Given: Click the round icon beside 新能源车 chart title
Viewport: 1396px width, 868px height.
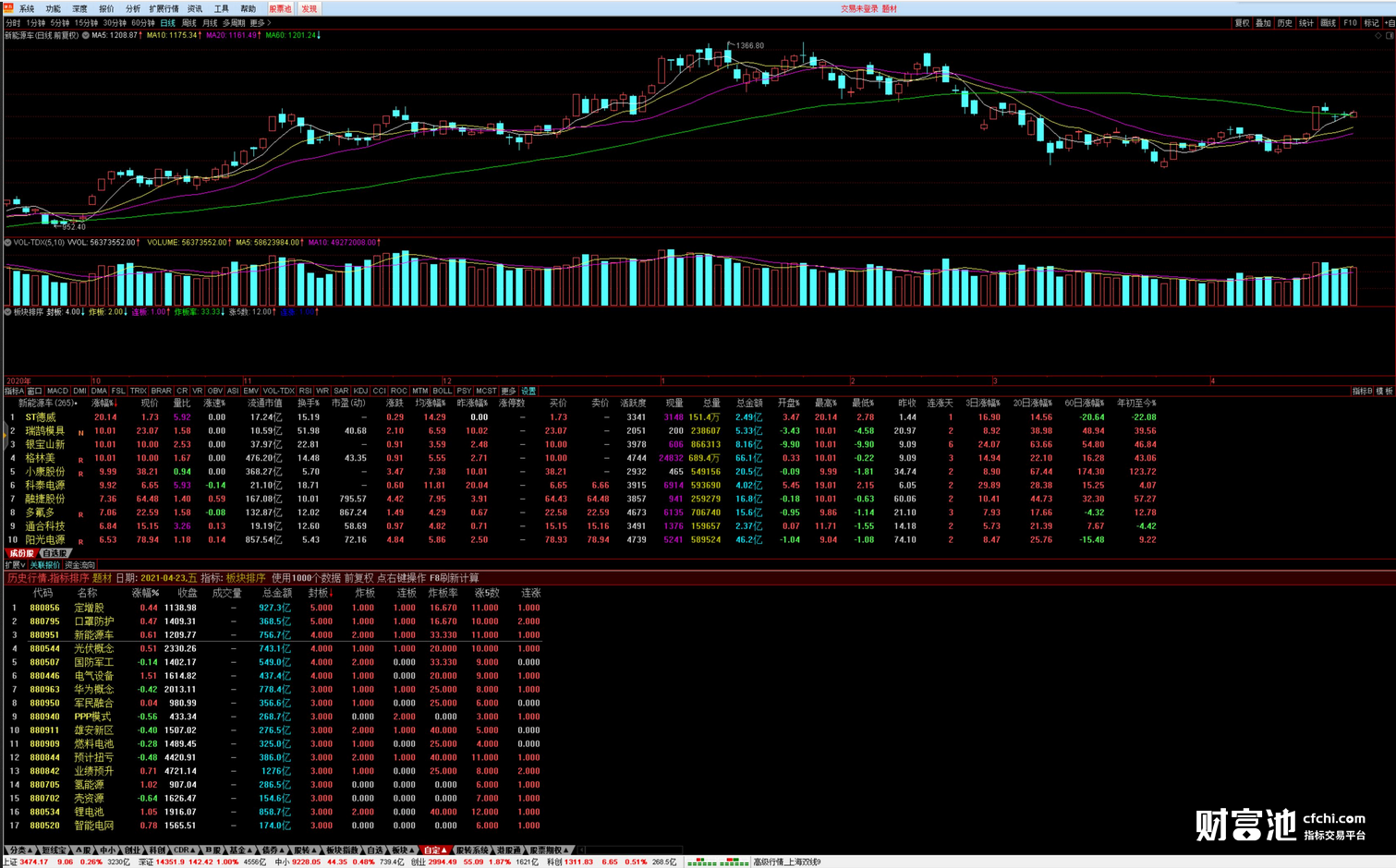Looking at the screenshot, I should [x=86, y=35].
